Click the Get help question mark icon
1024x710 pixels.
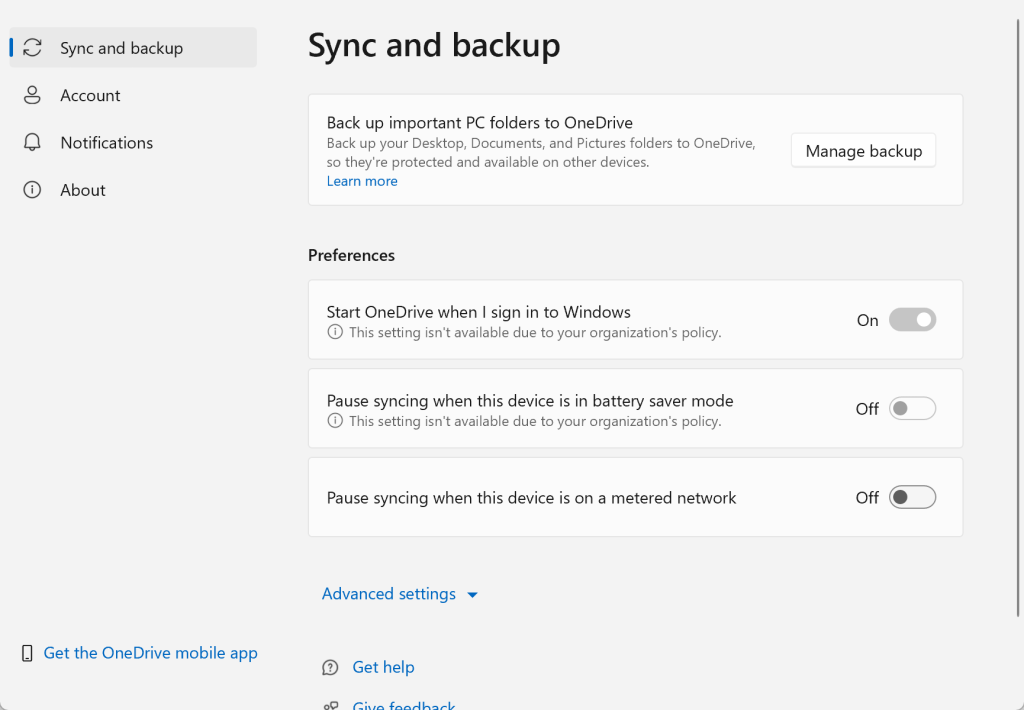point(330,667)
